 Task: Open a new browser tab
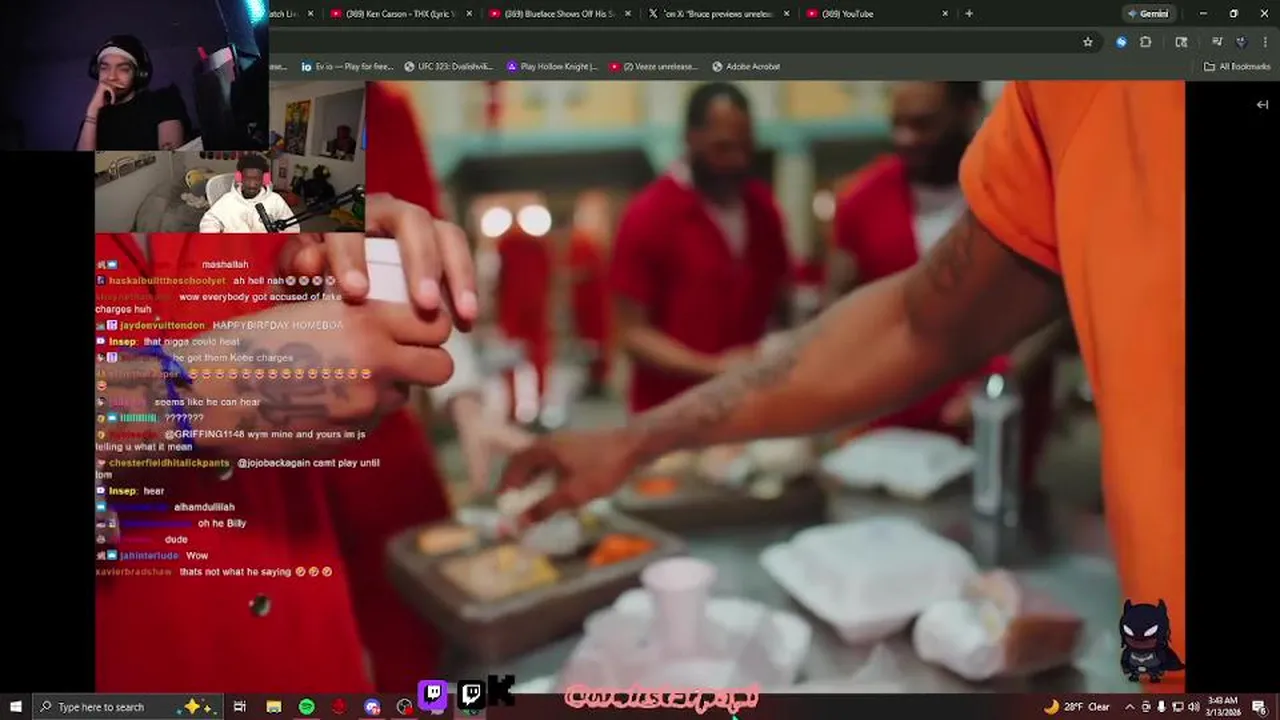click(969, 14)
